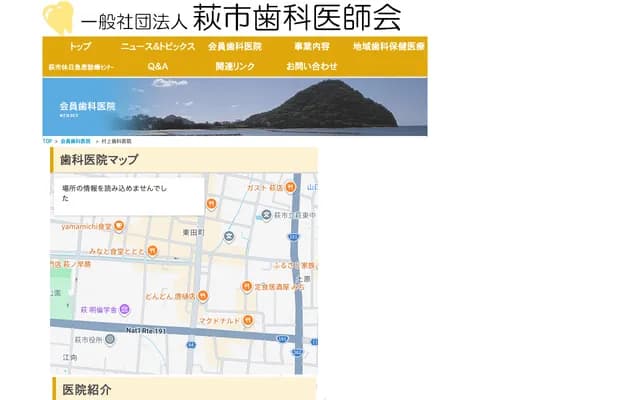Image resolution: width=640 pixels, height=400 pixels.
Task: Open ニュース&トピックス in the navigation
Action: tap(156, 47)
